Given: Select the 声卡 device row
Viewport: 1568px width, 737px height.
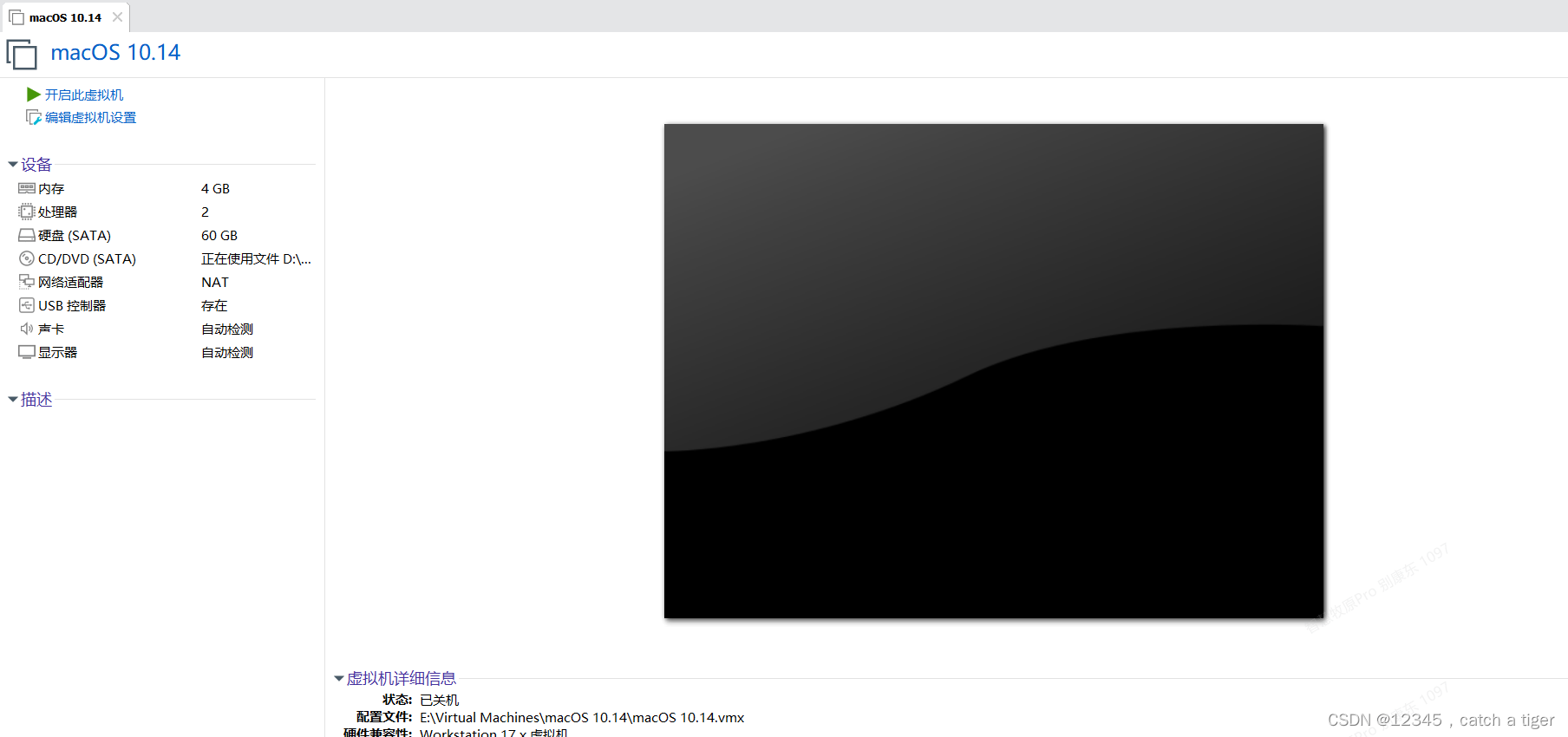Looking at the screenshot, I should pos(165,329).
